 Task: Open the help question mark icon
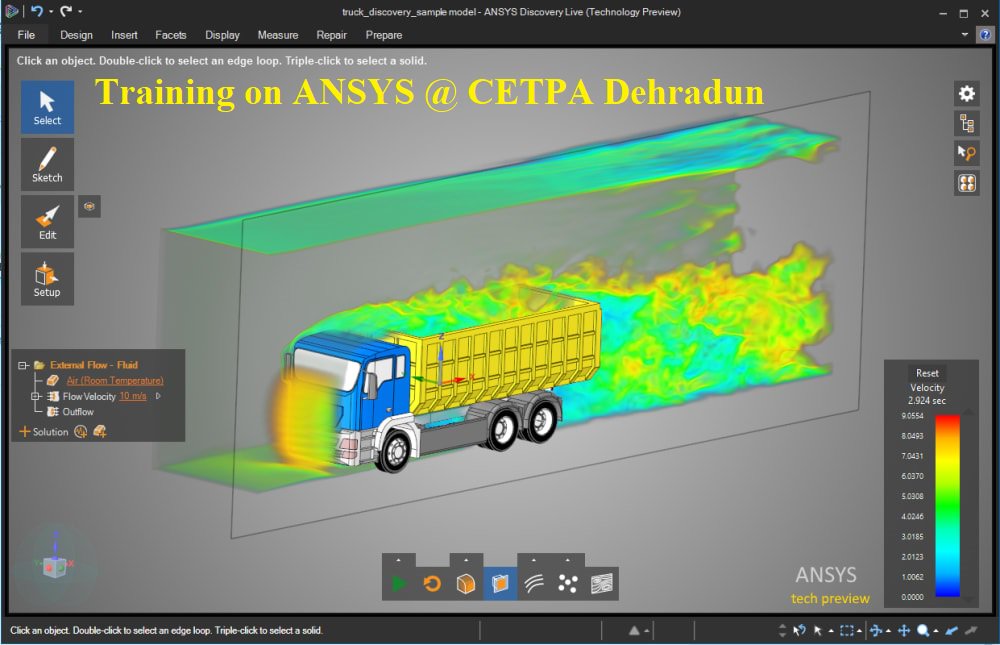(985, 35)
